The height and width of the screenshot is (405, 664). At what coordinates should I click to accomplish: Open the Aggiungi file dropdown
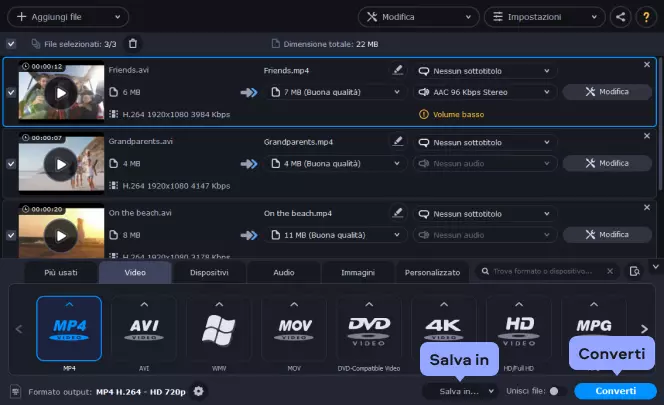68,17
